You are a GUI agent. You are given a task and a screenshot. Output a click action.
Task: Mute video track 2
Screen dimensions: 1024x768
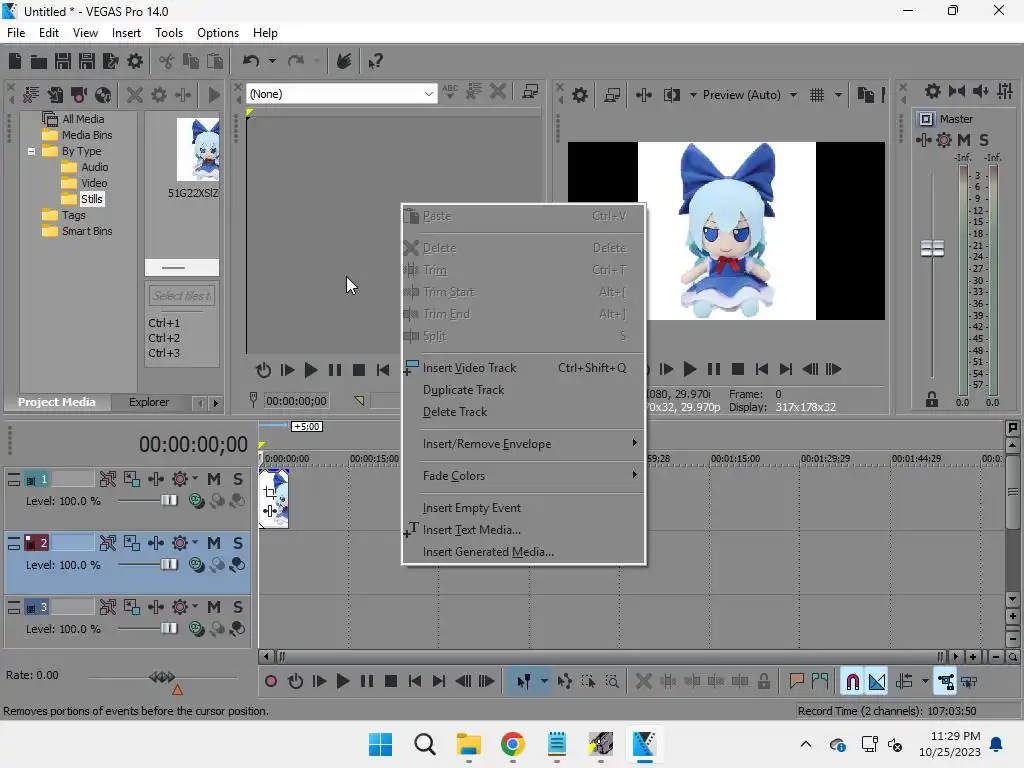pos(214,543)
